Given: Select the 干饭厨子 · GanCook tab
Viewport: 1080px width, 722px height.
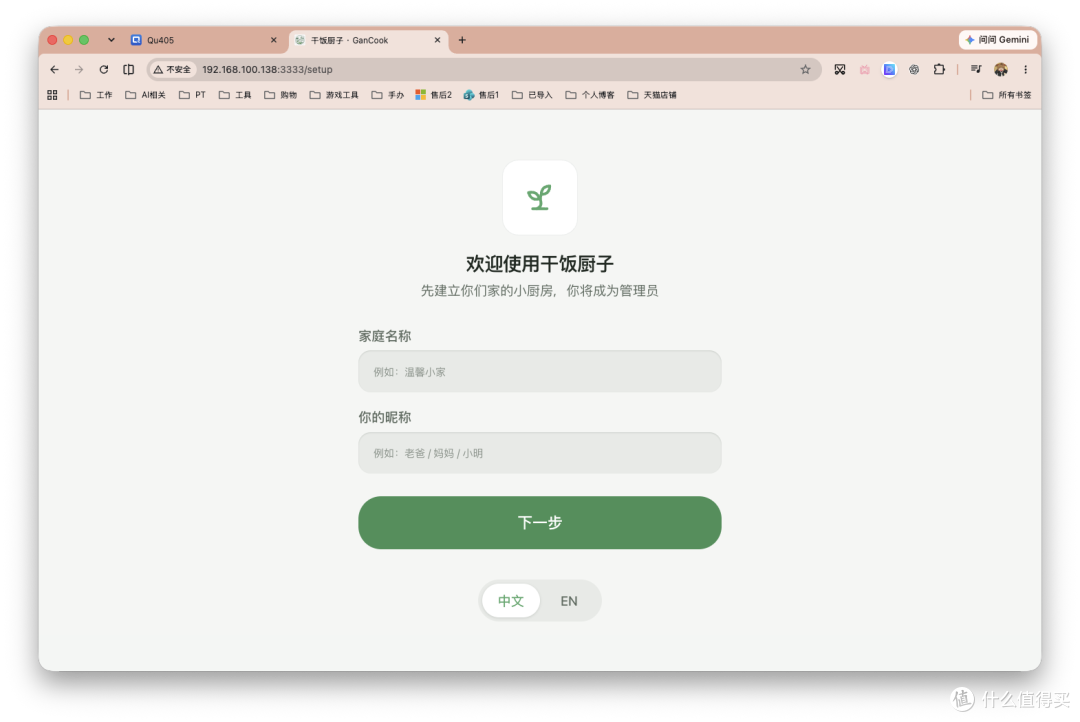Looking at the screenshot, I should (x=368, y=40).
